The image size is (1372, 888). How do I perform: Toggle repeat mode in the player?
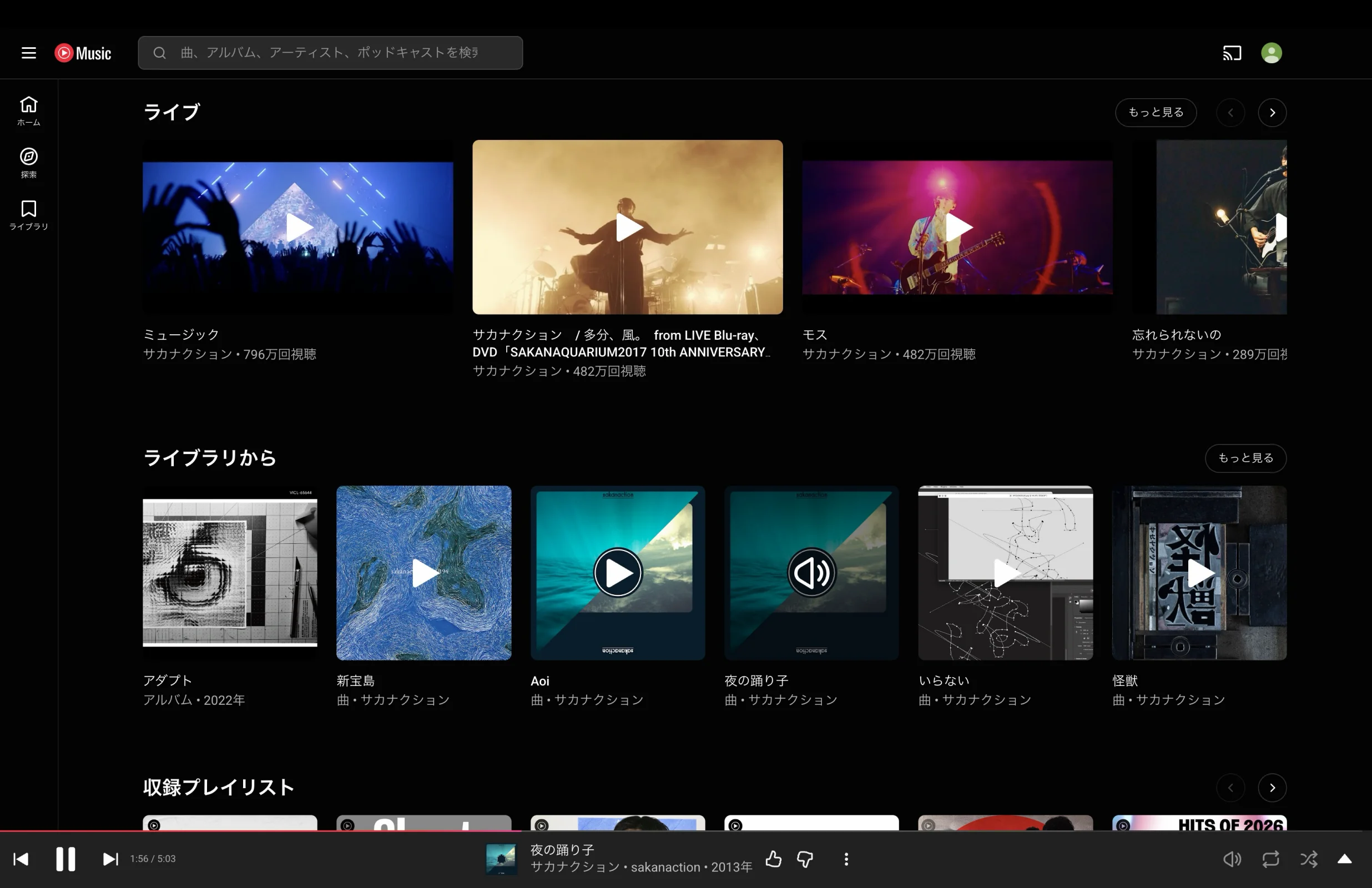(x=1270, y=859)
